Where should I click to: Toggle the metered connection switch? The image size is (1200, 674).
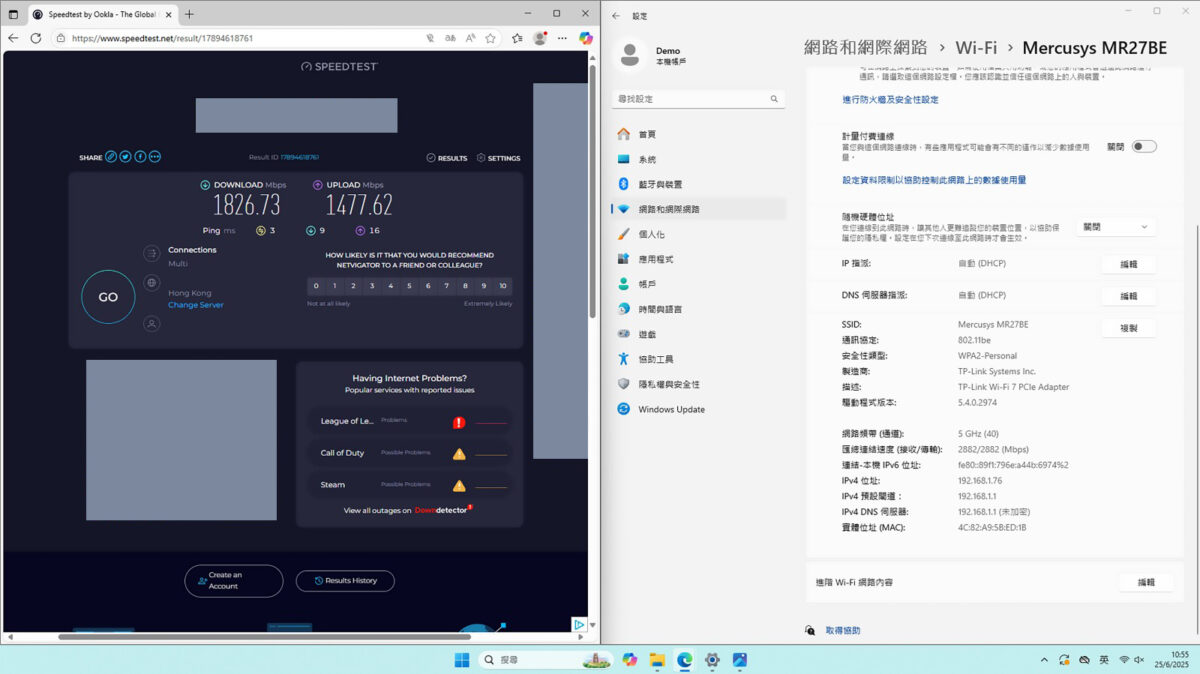pos(1144,146)
